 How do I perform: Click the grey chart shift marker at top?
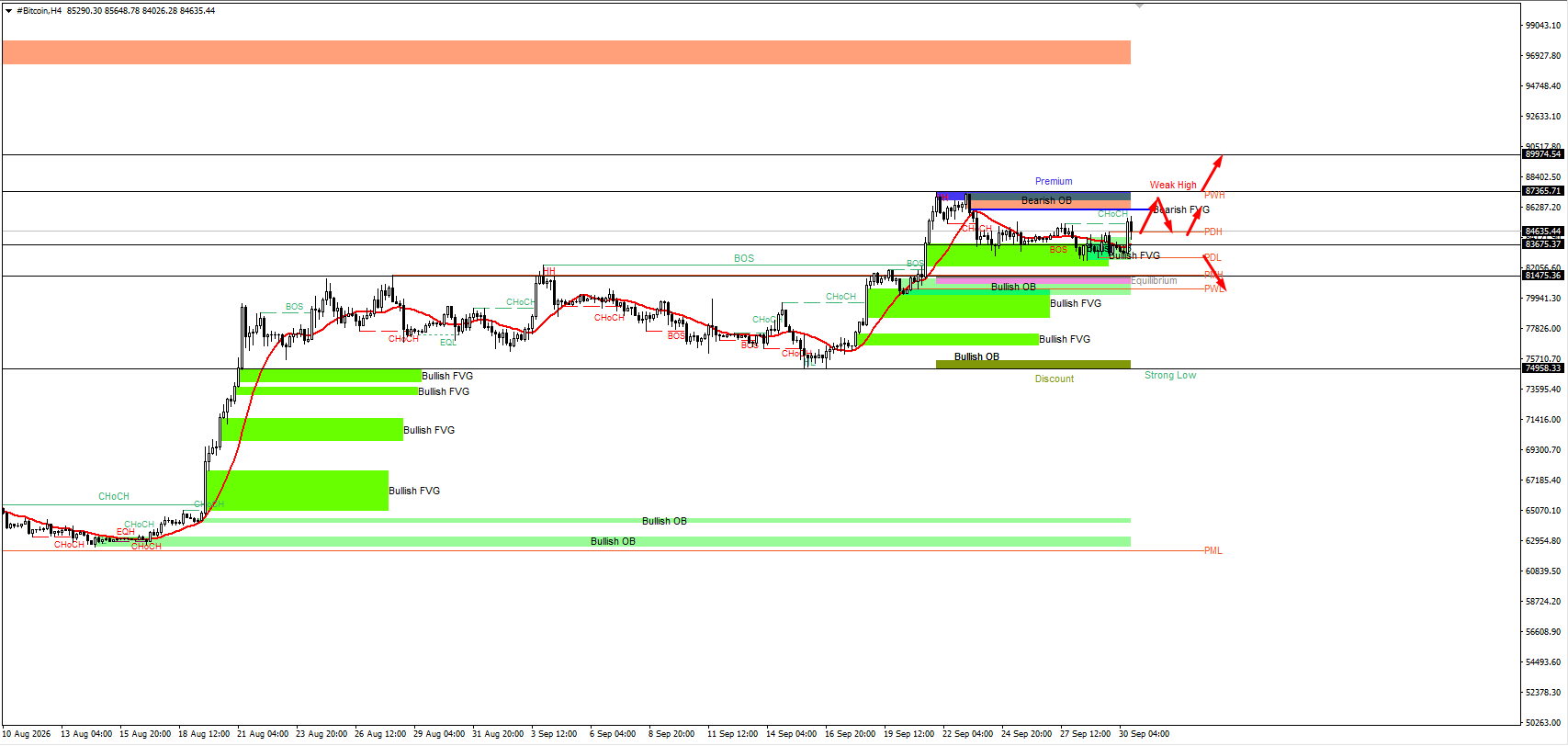1140,6
